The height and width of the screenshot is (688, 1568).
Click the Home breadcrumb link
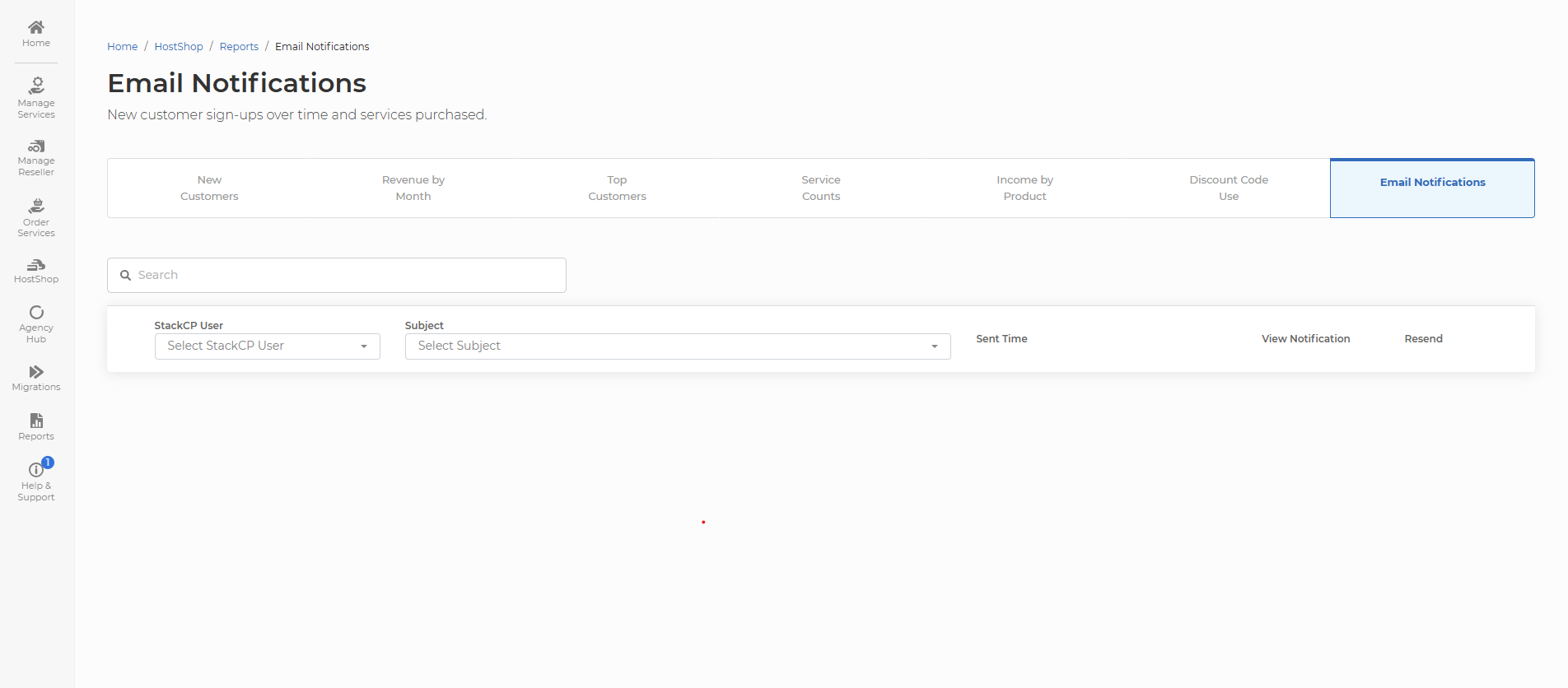[122, 47]
